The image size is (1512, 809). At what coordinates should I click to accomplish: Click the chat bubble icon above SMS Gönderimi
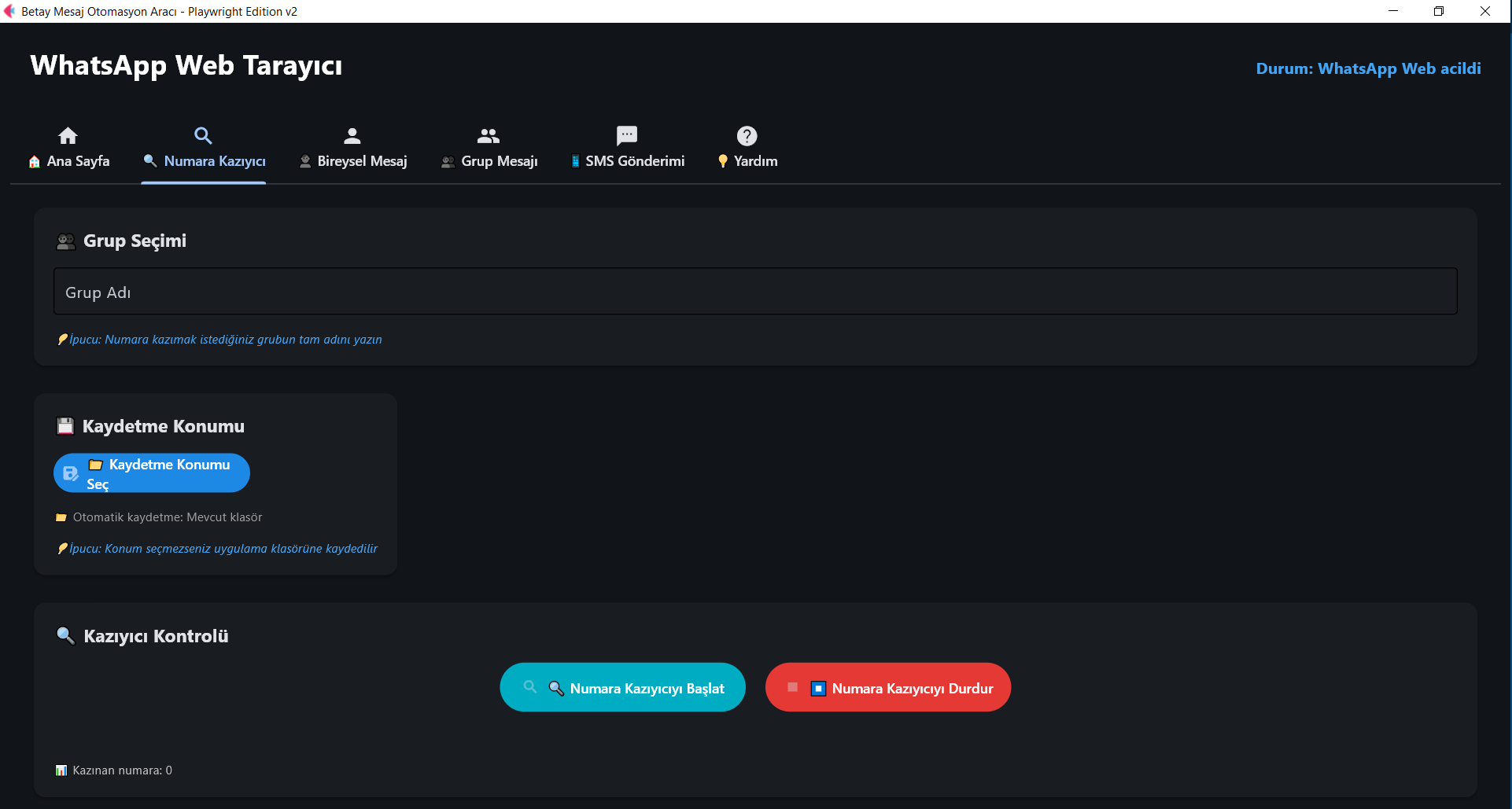click(627, 135)
